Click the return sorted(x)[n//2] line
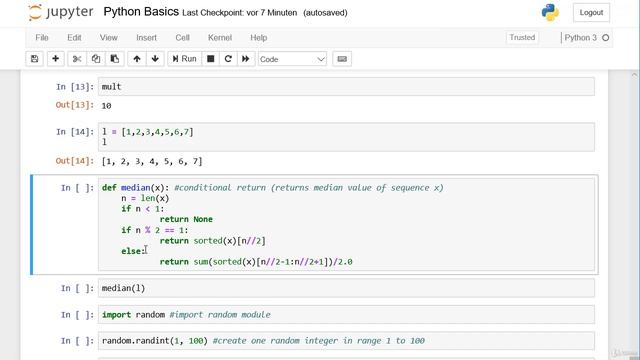 pos(213,240)
